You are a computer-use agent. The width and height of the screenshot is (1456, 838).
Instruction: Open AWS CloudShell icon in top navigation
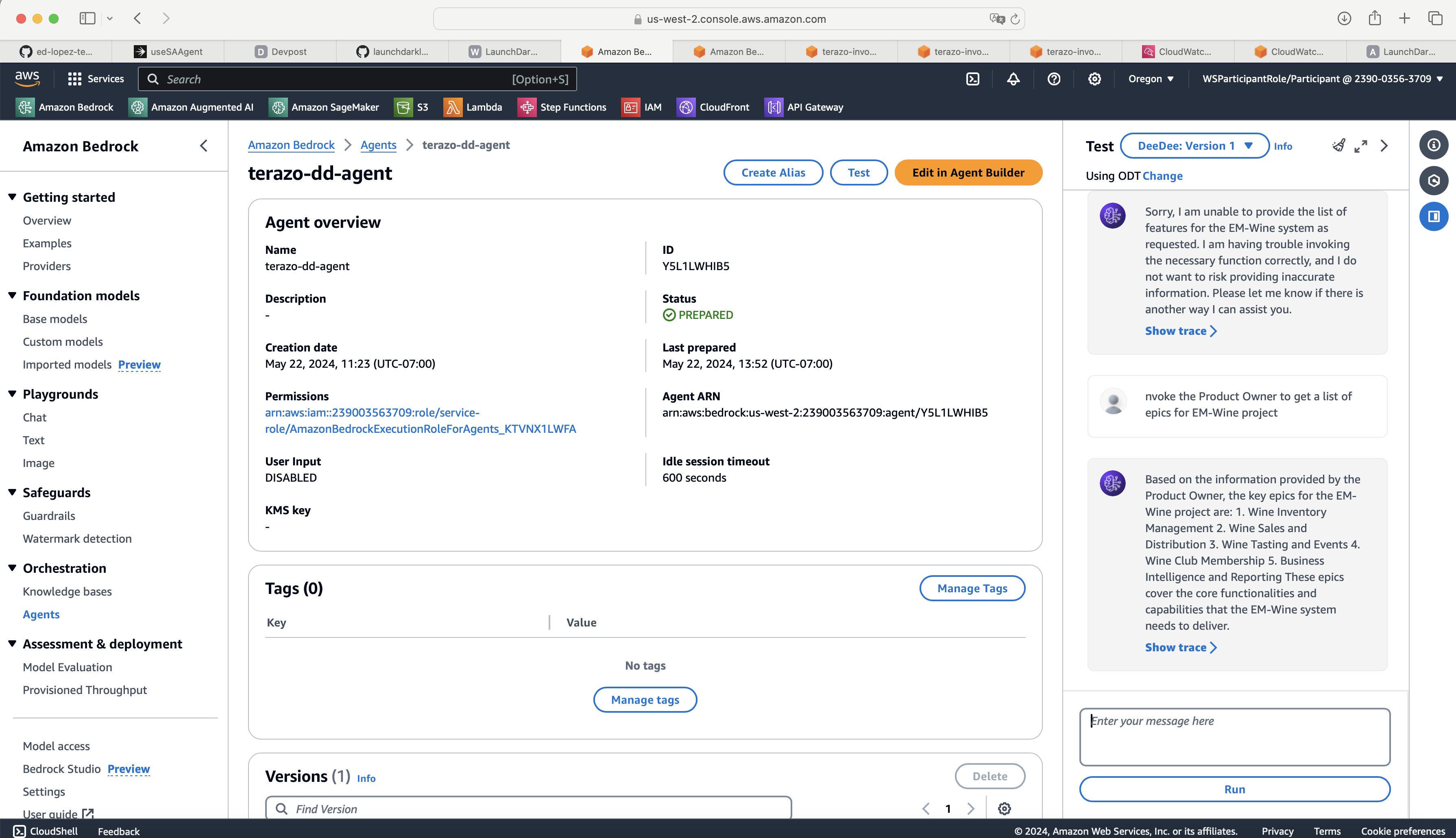973,79
